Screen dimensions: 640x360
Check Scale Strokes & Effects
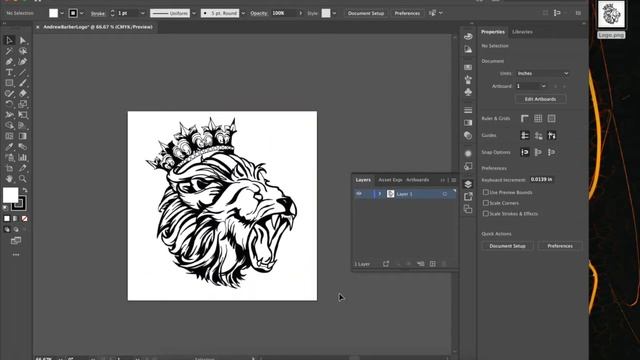(486, 213)
